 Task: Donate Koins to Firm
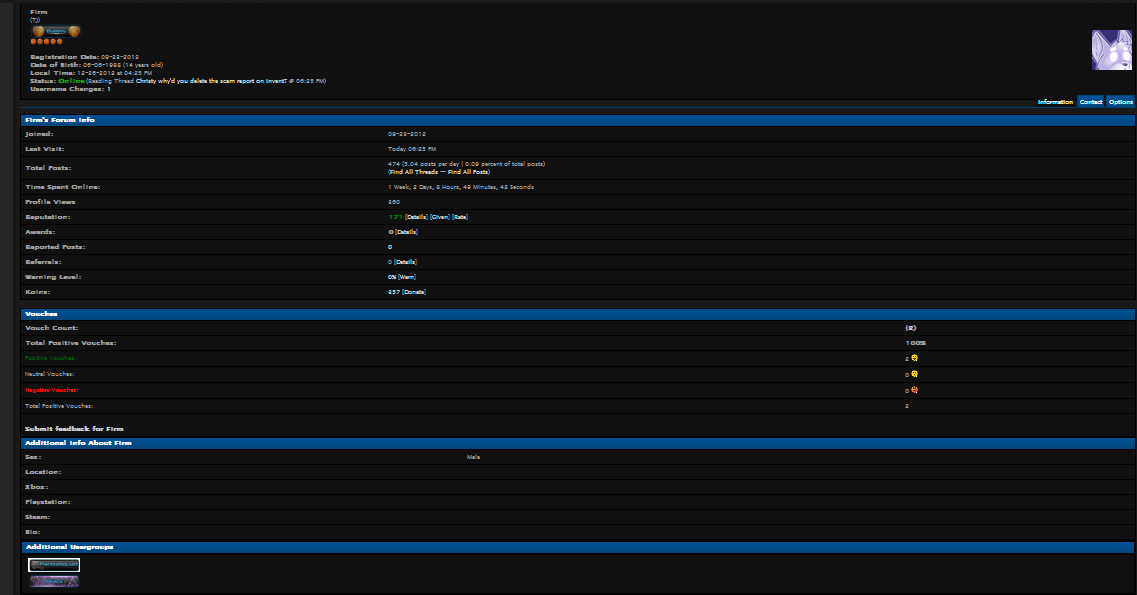(x=414, y=292)
